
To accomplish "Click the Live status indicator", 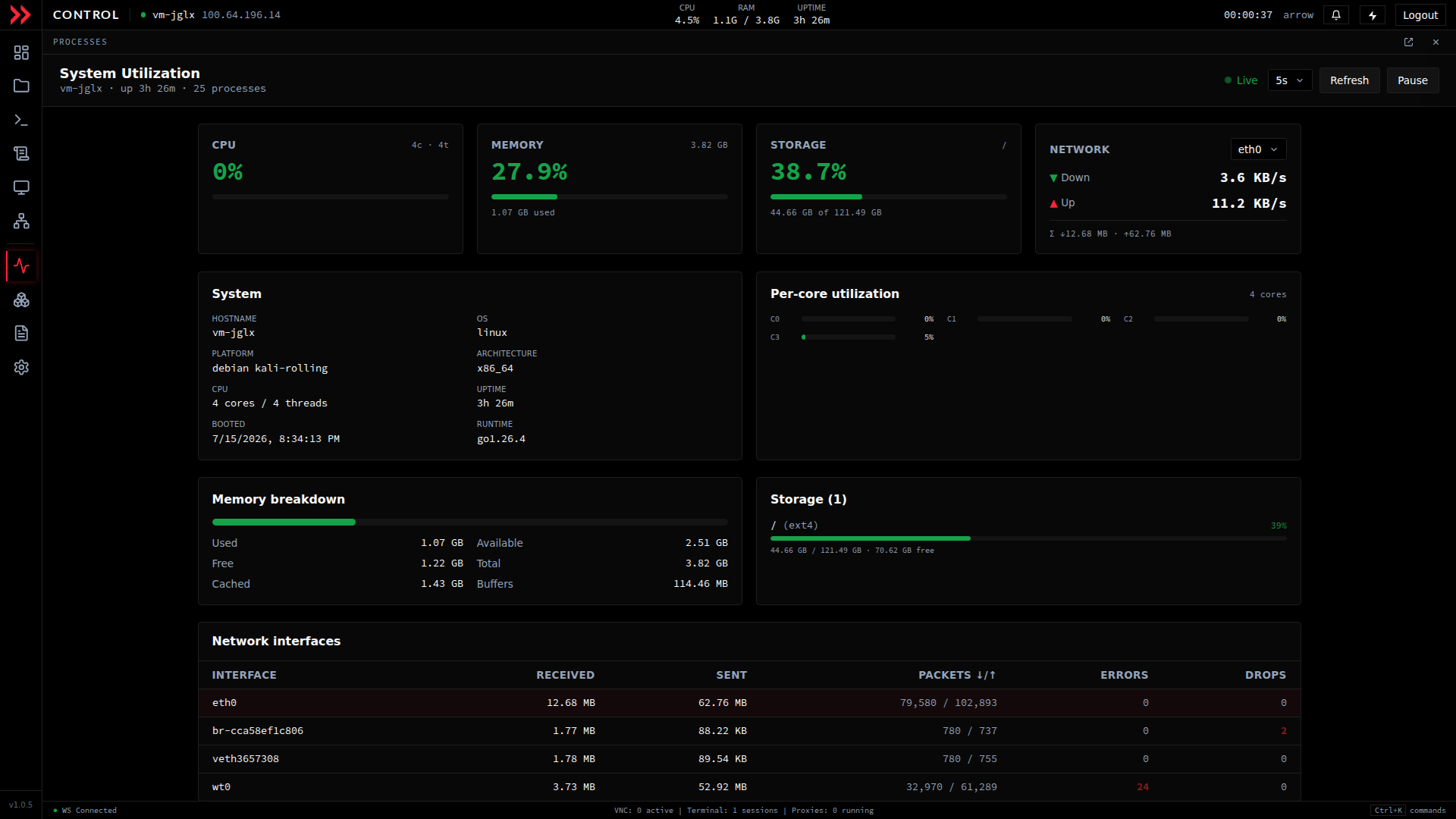I will point(1241,80).
